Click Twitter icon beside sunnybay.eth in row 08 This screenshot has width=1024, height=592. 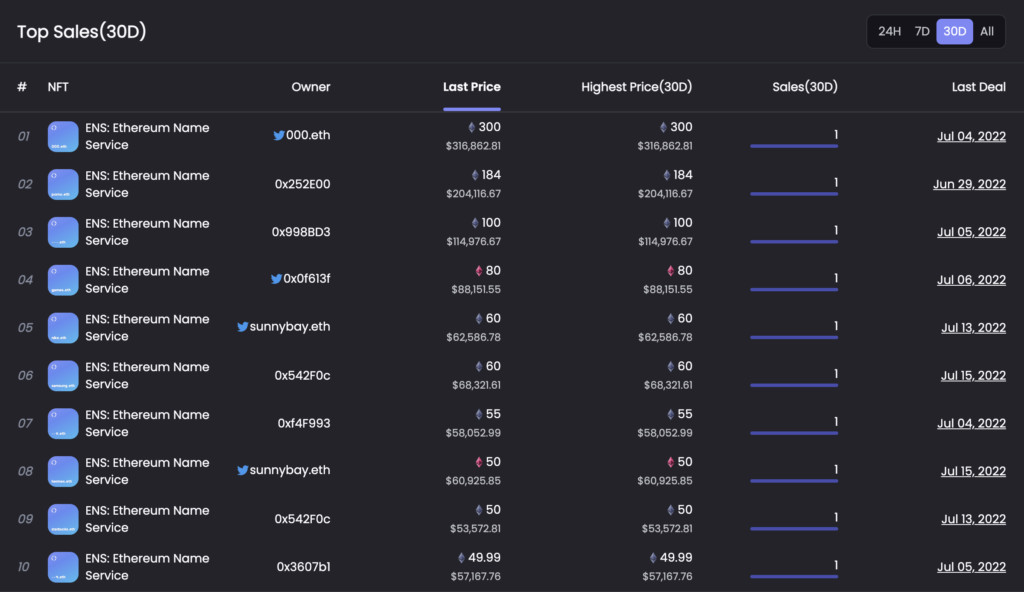242,470
